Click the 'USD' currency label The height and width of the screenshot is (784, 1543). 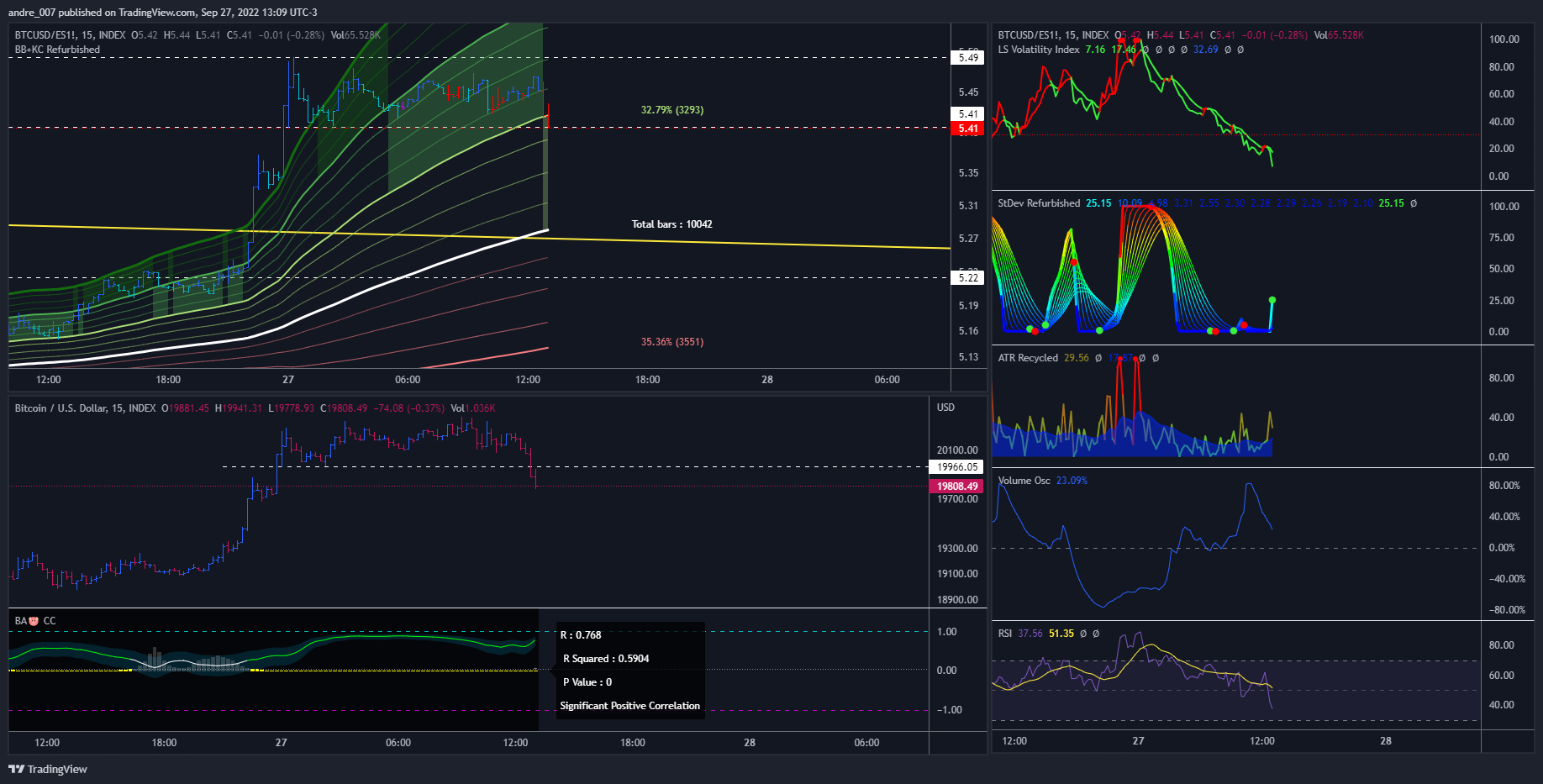(945, 408)
